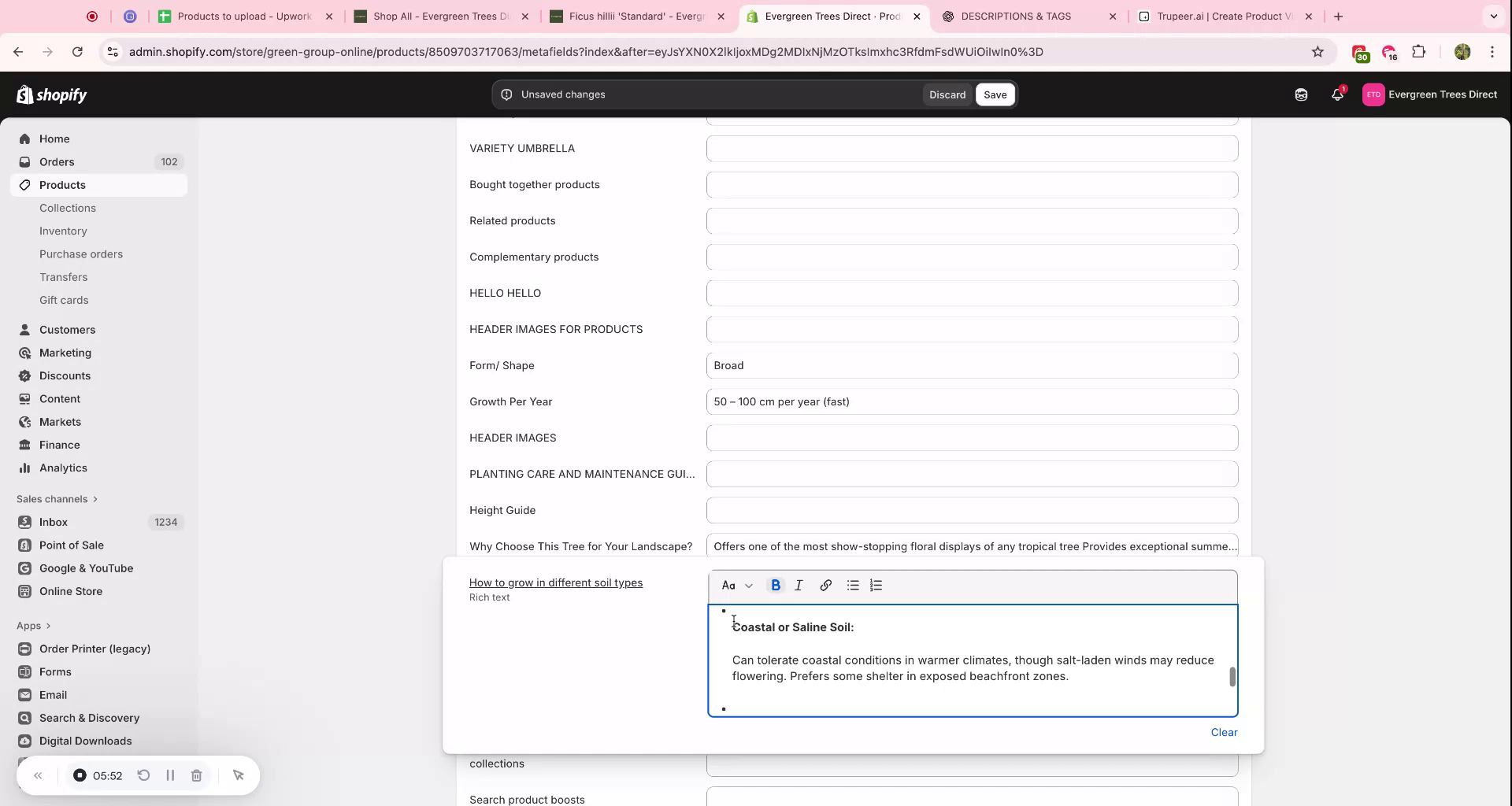Save the unsaved changes
The height and width of the screenshot is (806, 1512).
(x=995, y=94)
